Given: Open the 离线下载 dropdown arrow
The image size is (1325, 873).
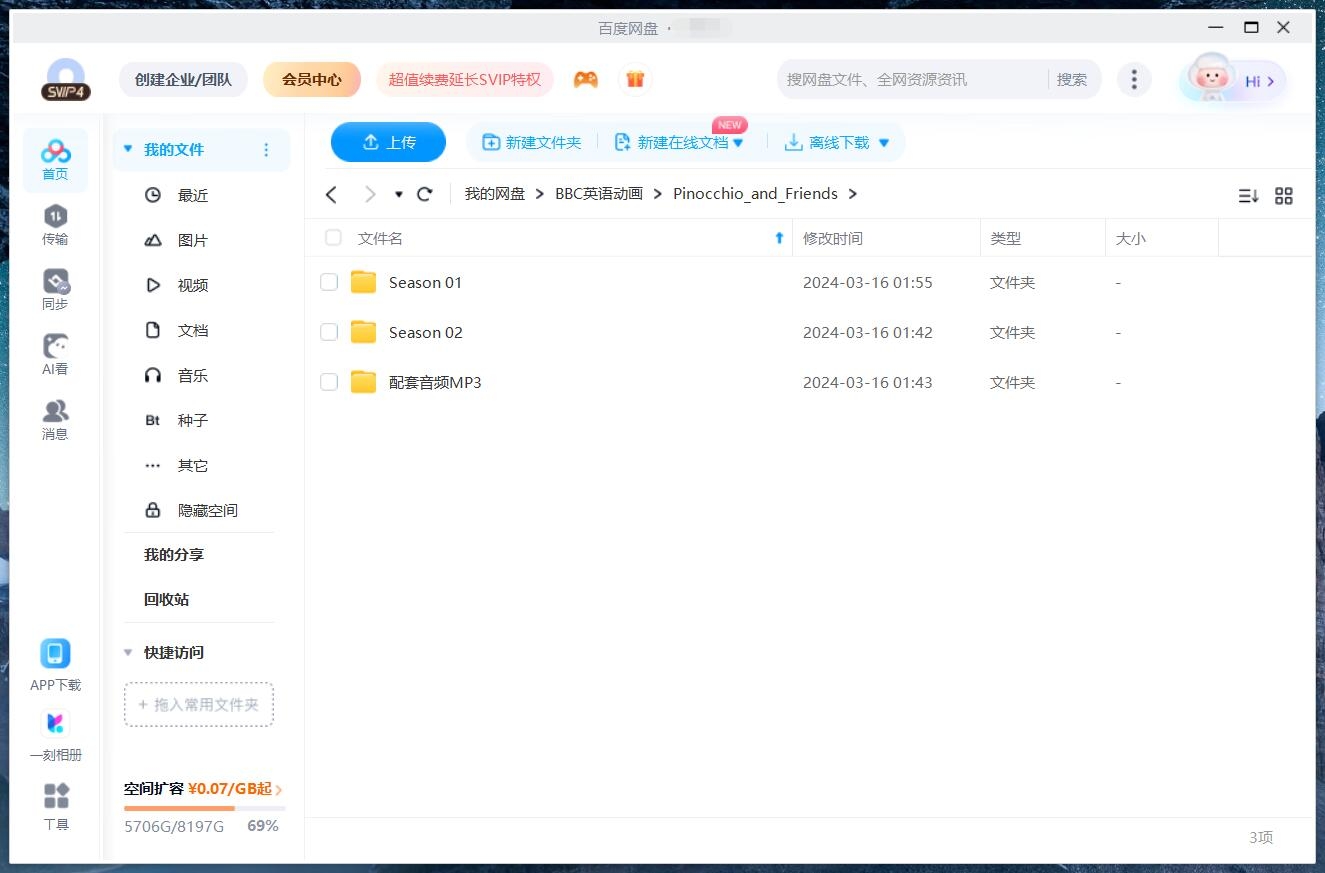Looking at the screenshot, I should 881,142.
